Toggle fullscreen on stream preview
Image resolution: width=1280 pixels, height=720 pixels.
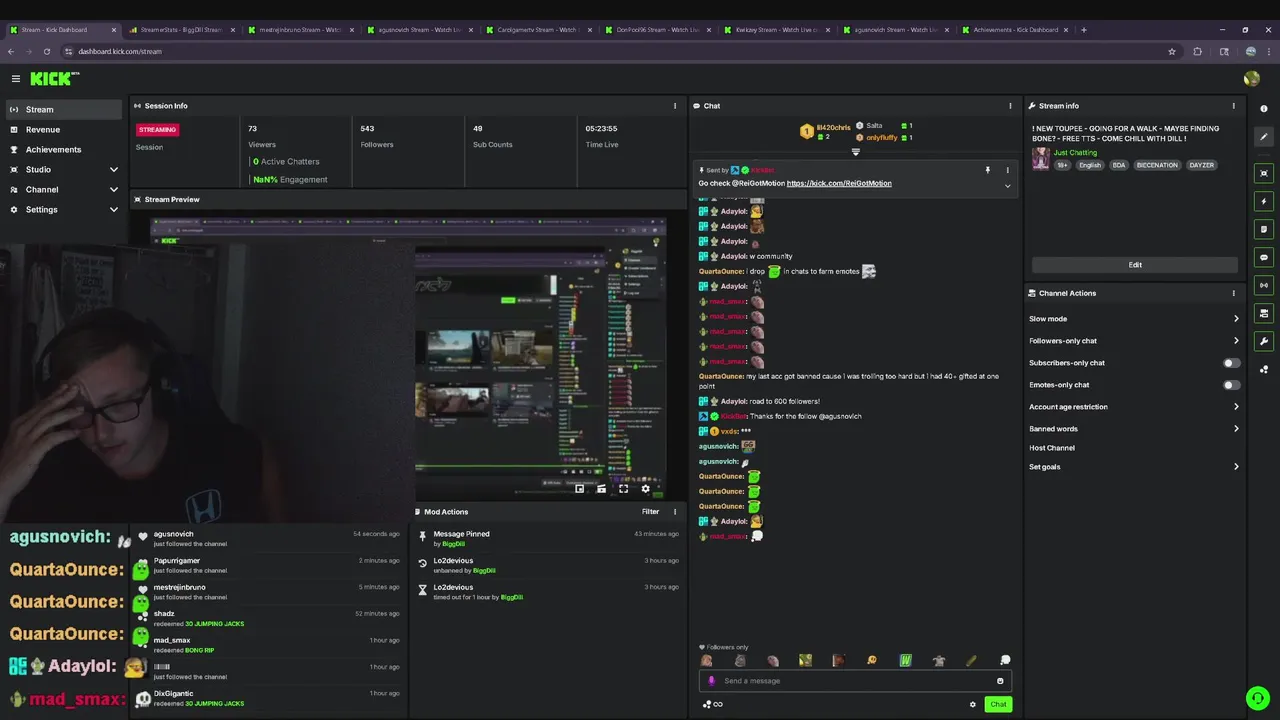pyautogui.click(x=623, y=489)
